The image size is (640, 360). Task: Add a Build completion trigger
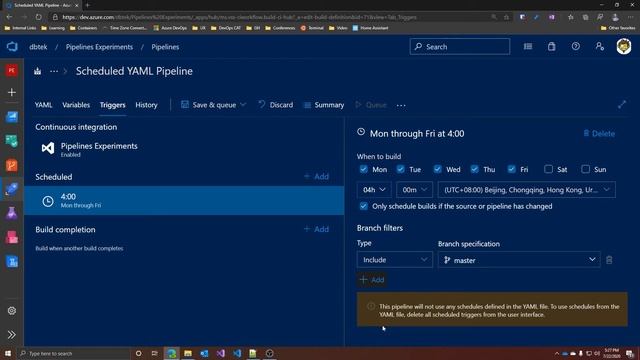click(316, 229)
